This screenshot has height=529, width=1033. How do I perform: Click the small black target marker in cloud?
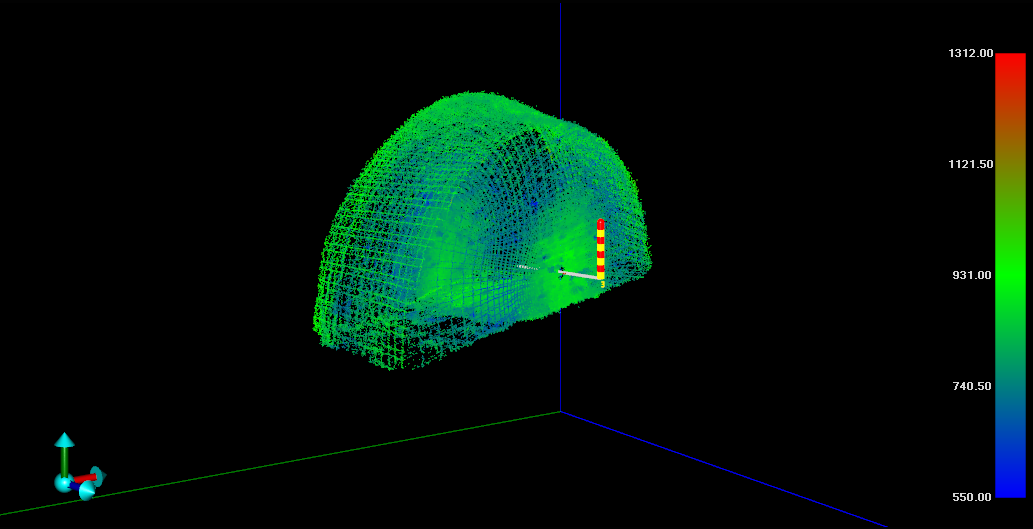pos(561,269)
